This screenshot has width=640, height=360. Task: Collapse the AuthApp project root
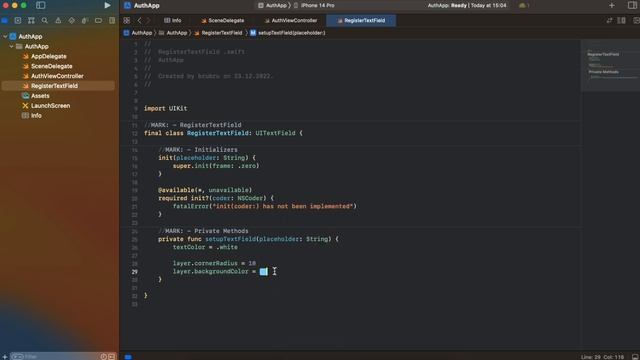[5, 36]
